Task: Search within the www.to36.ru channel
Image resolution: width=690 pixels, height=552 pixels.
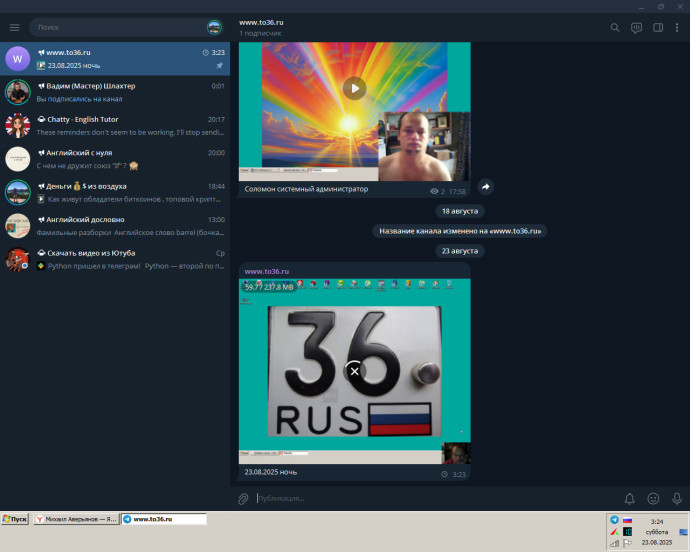Action: [615, 28]
